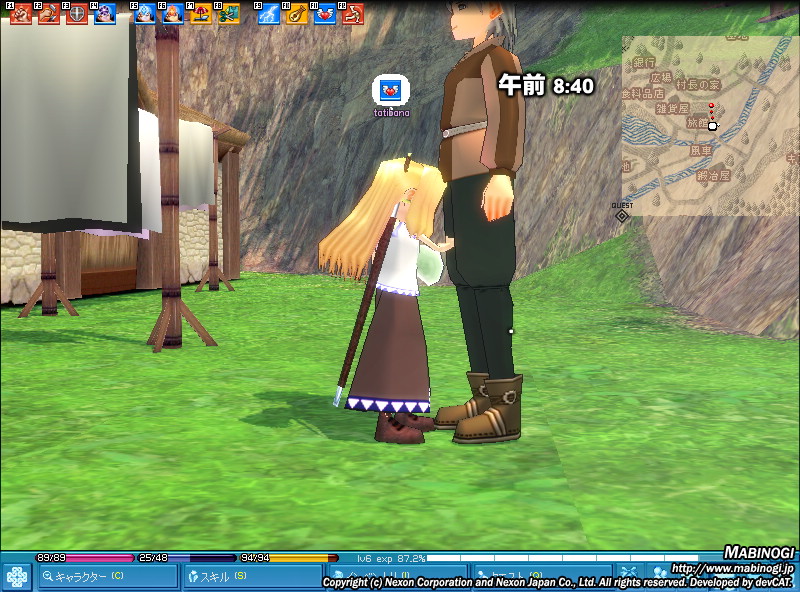Click the F5 blue flame character skill

click(x=145, y=14)
